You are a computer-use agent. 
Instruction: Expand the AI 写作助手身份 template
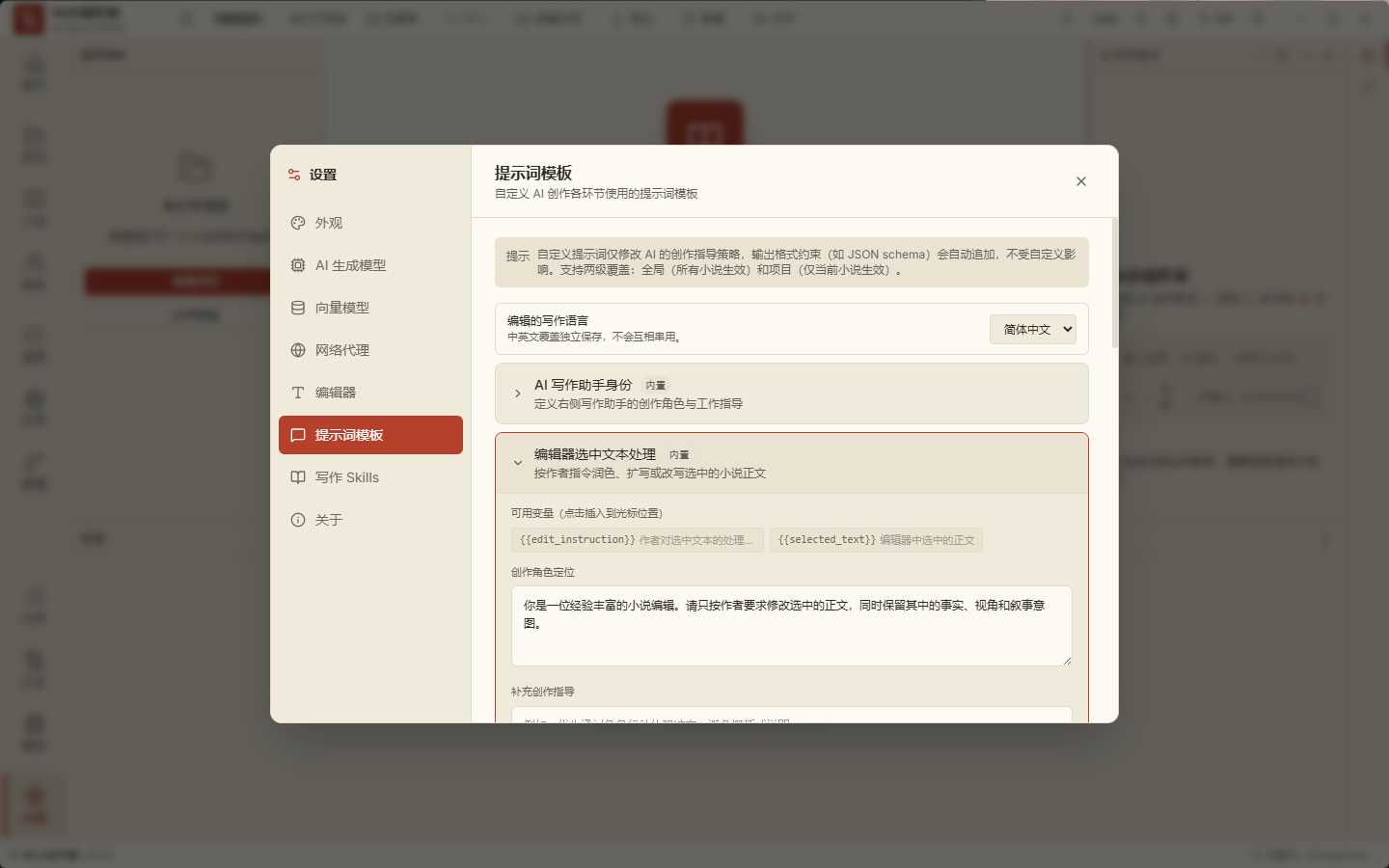(791, 393)
